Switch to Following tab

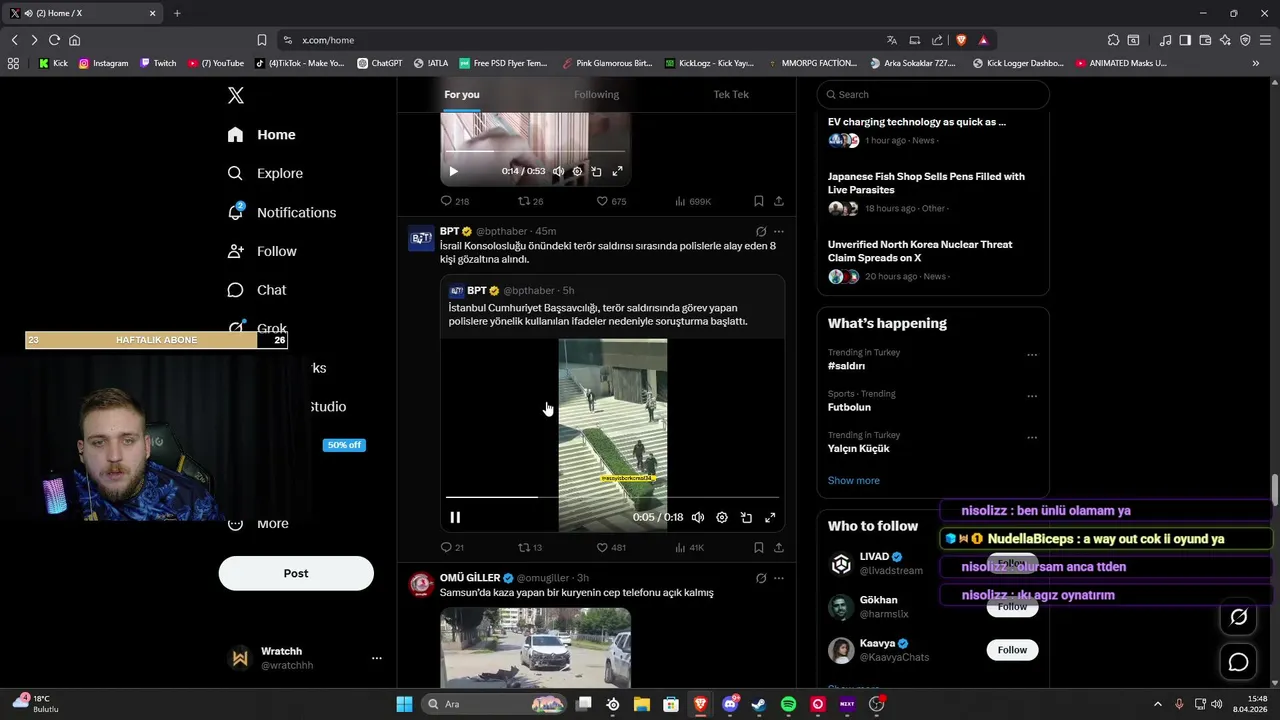tap(596, 95)
